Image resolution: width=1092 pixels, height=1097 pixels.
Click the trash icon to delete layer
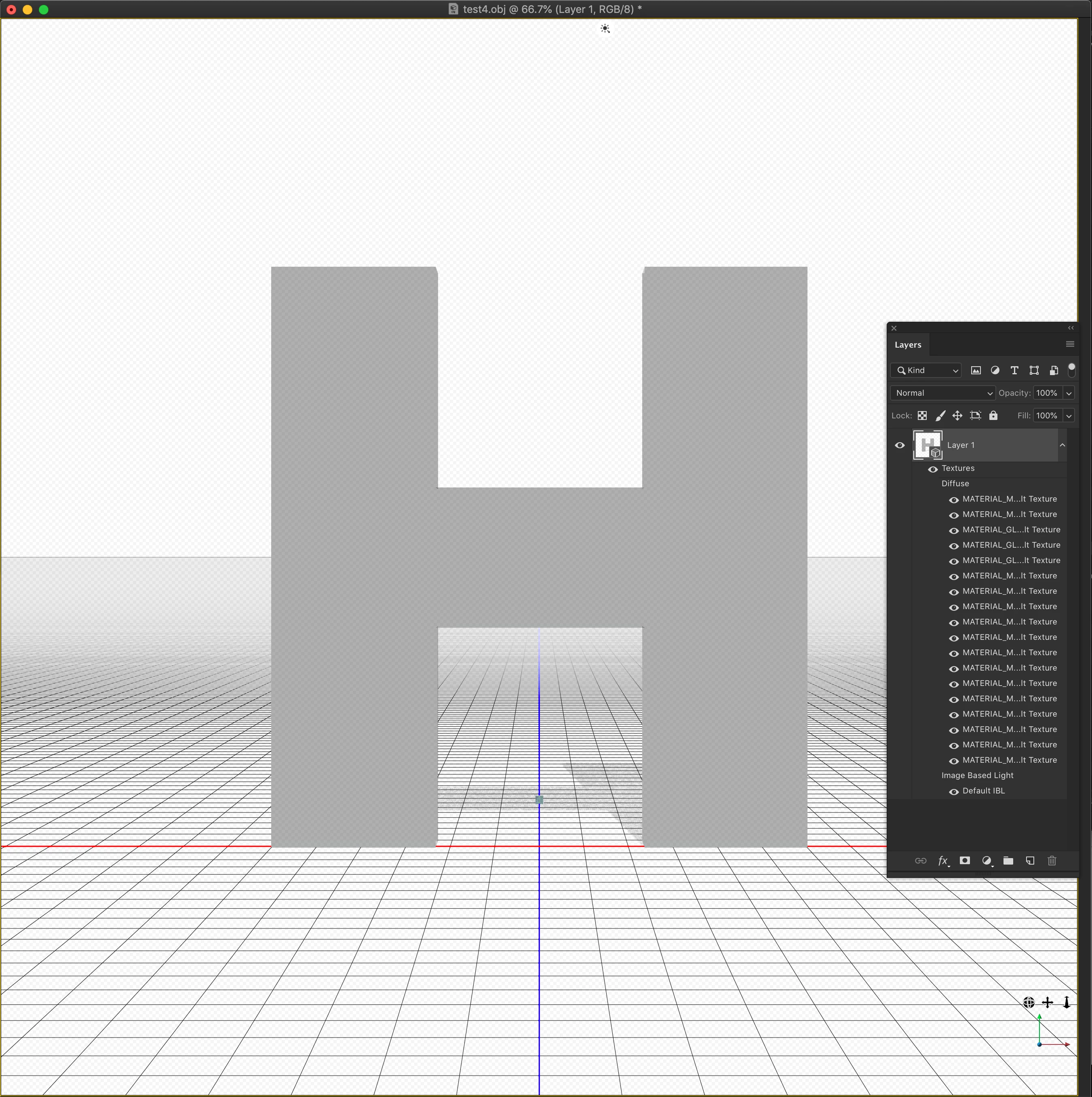click(x=1052, y=861)
